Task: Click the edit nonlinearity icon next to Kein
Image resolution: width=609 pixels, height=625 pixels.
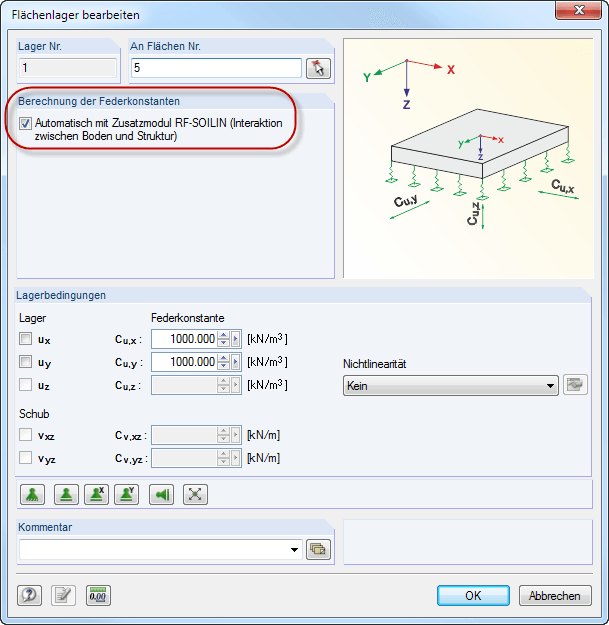Action: (575, 385)
